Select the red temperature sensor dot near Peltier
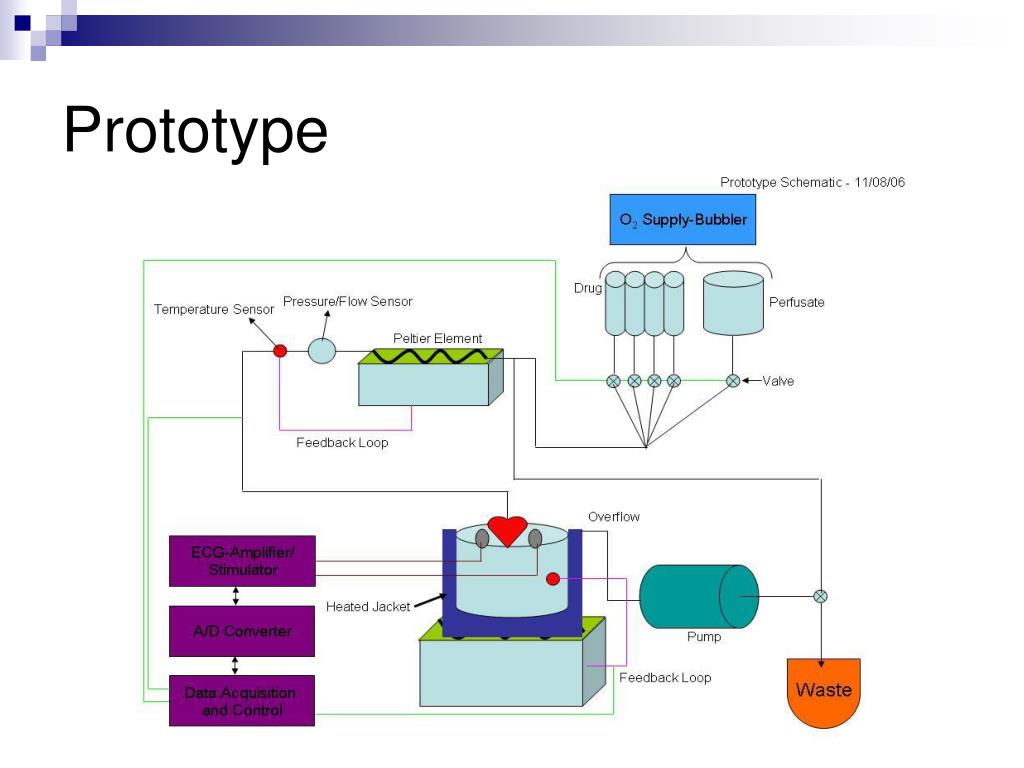Viewport: 1024px width, 768px height. [x=280, y=351]
